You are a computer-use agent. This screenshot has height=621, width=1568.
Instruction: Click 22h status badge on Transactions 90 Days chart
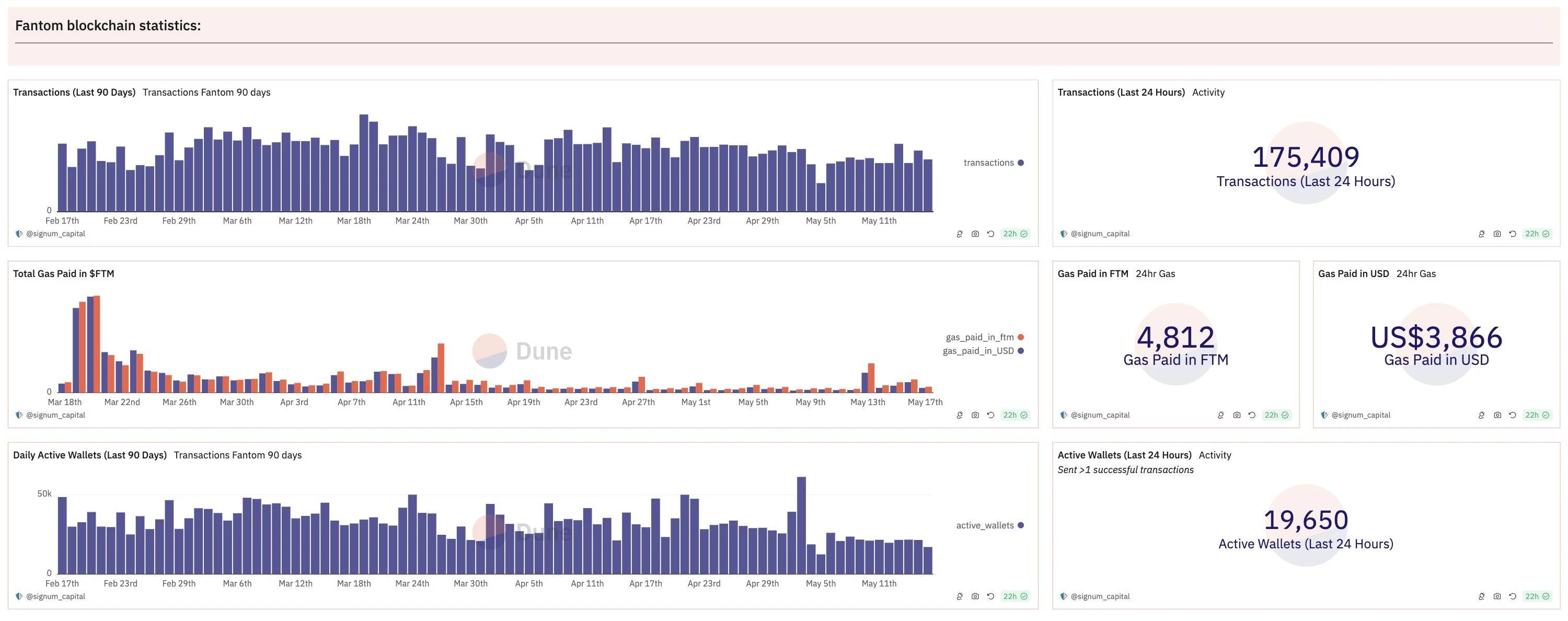coord(1014,234)
